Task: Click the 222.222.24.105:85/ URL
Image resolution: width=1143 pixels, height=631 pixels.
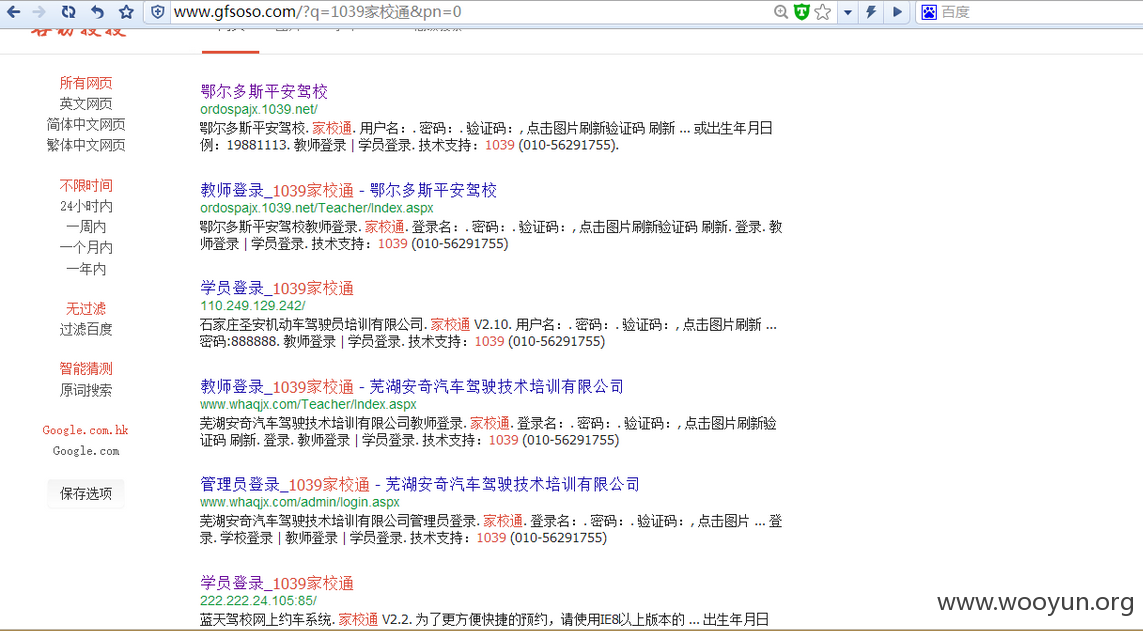Action: click(x=258, y=601)
